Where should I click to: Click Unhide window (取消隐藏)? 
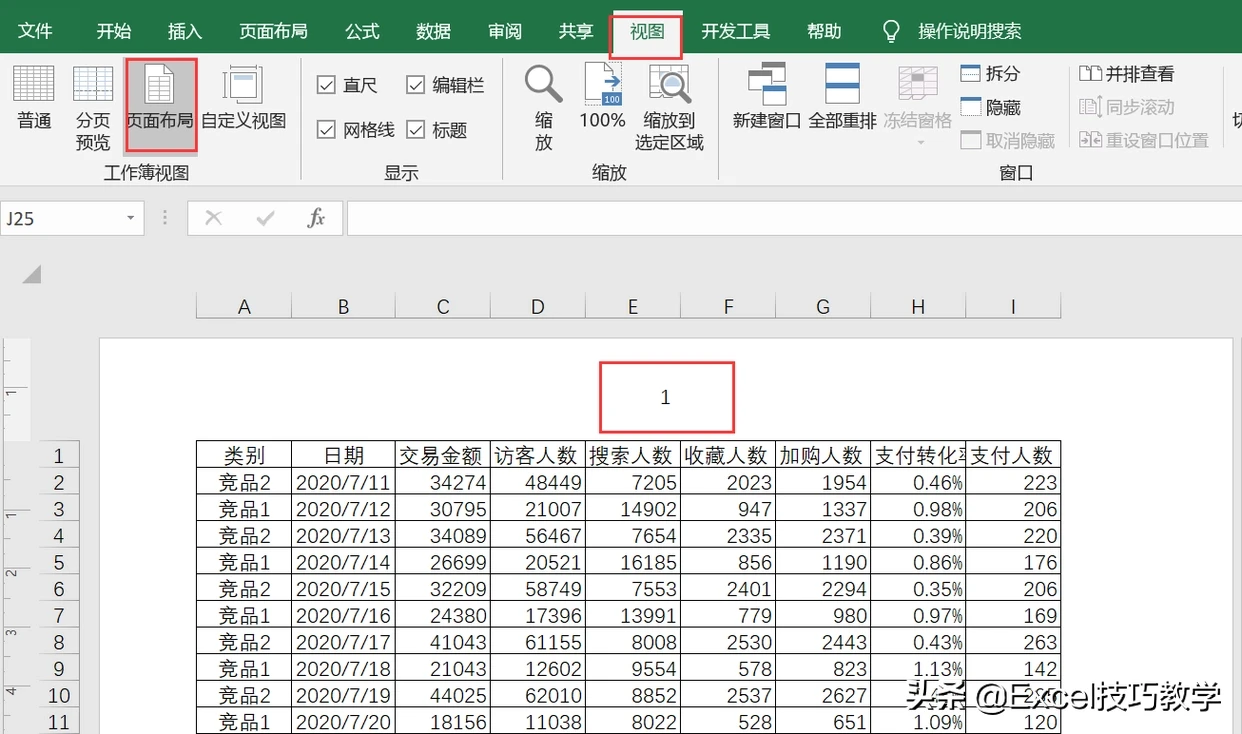coord(1007,140)
